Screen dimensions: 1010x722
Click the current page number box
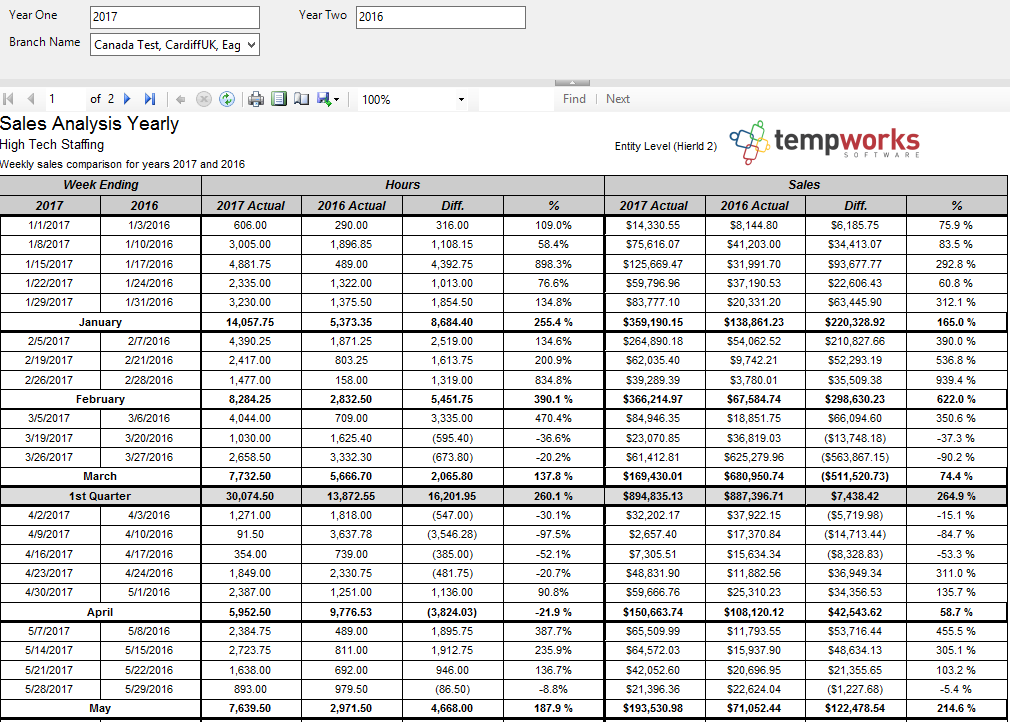click(x=66, y=99)
